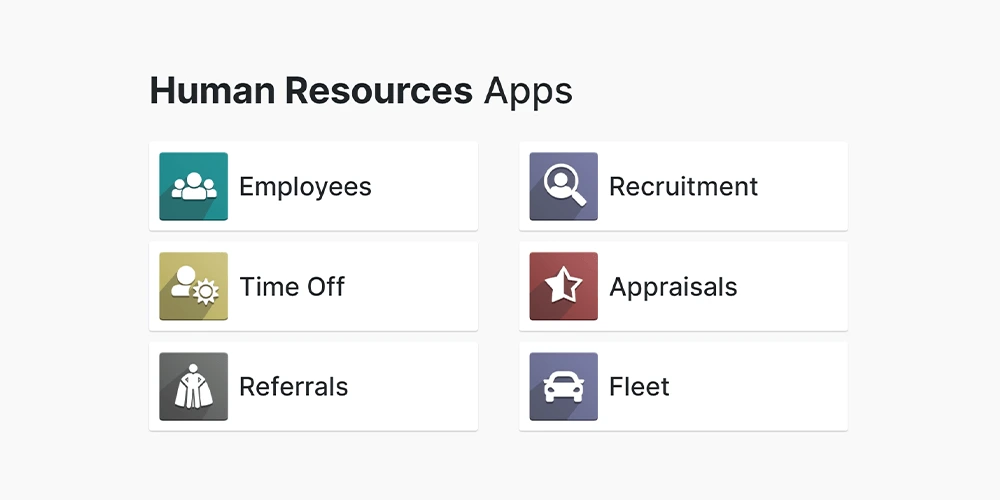The height and width of the screenshot is (500, 1000).
Task: Click the word "Apps" in the heading
Action: [x=528, y=91]
